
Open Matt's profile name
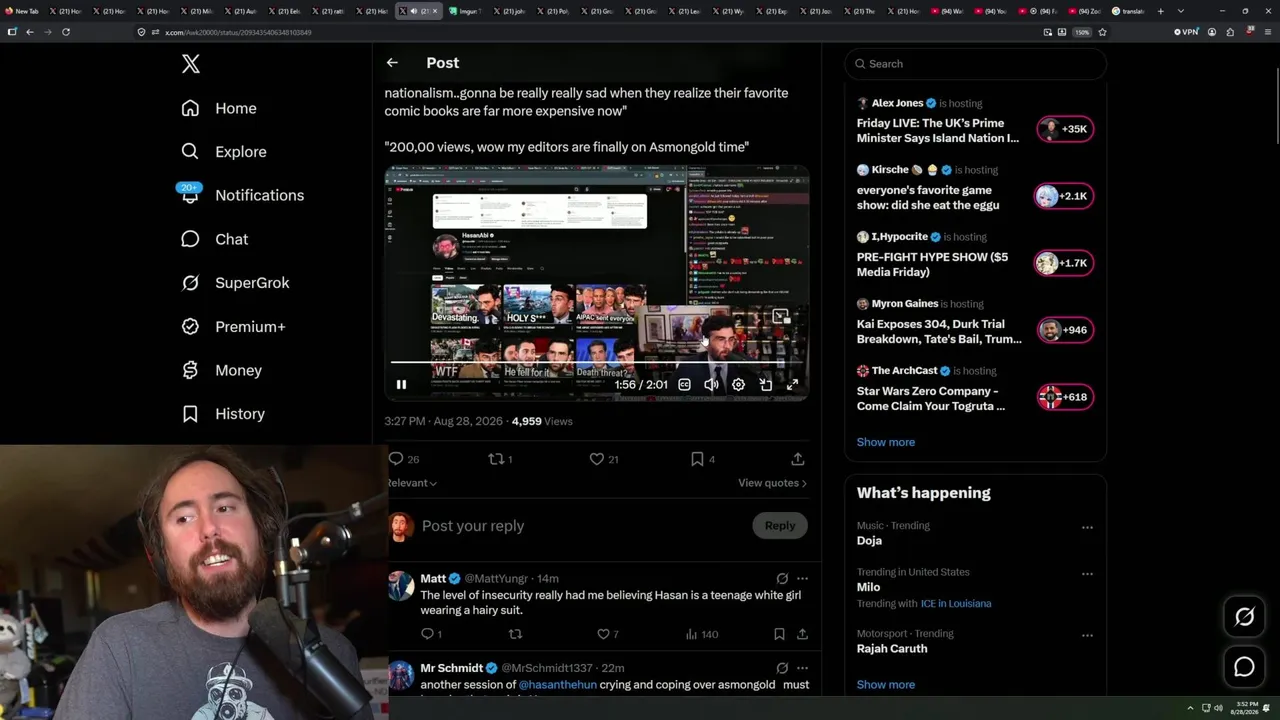433,579
